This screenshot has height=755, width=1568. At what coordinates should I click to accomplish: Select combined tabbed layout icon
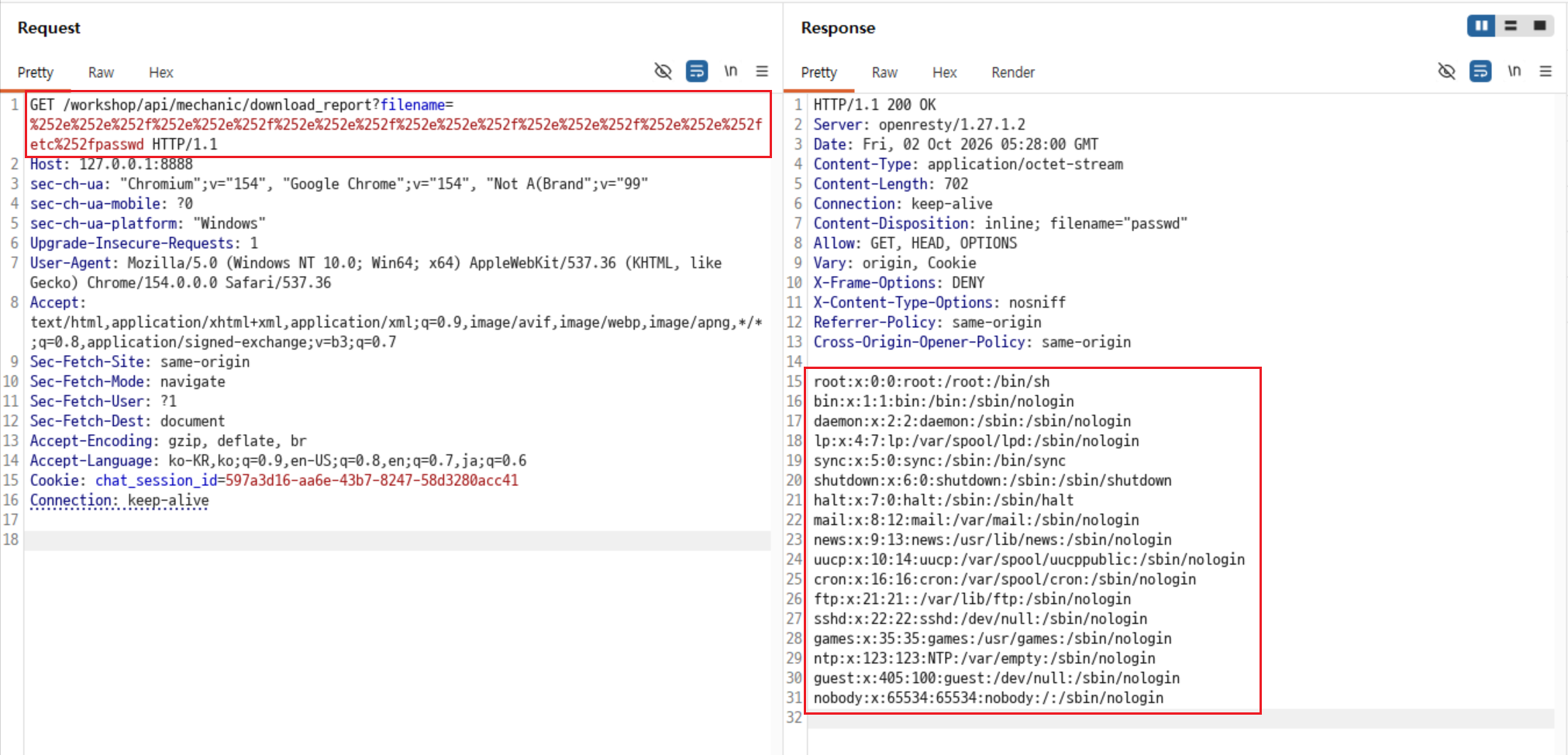click(1539, 26)
